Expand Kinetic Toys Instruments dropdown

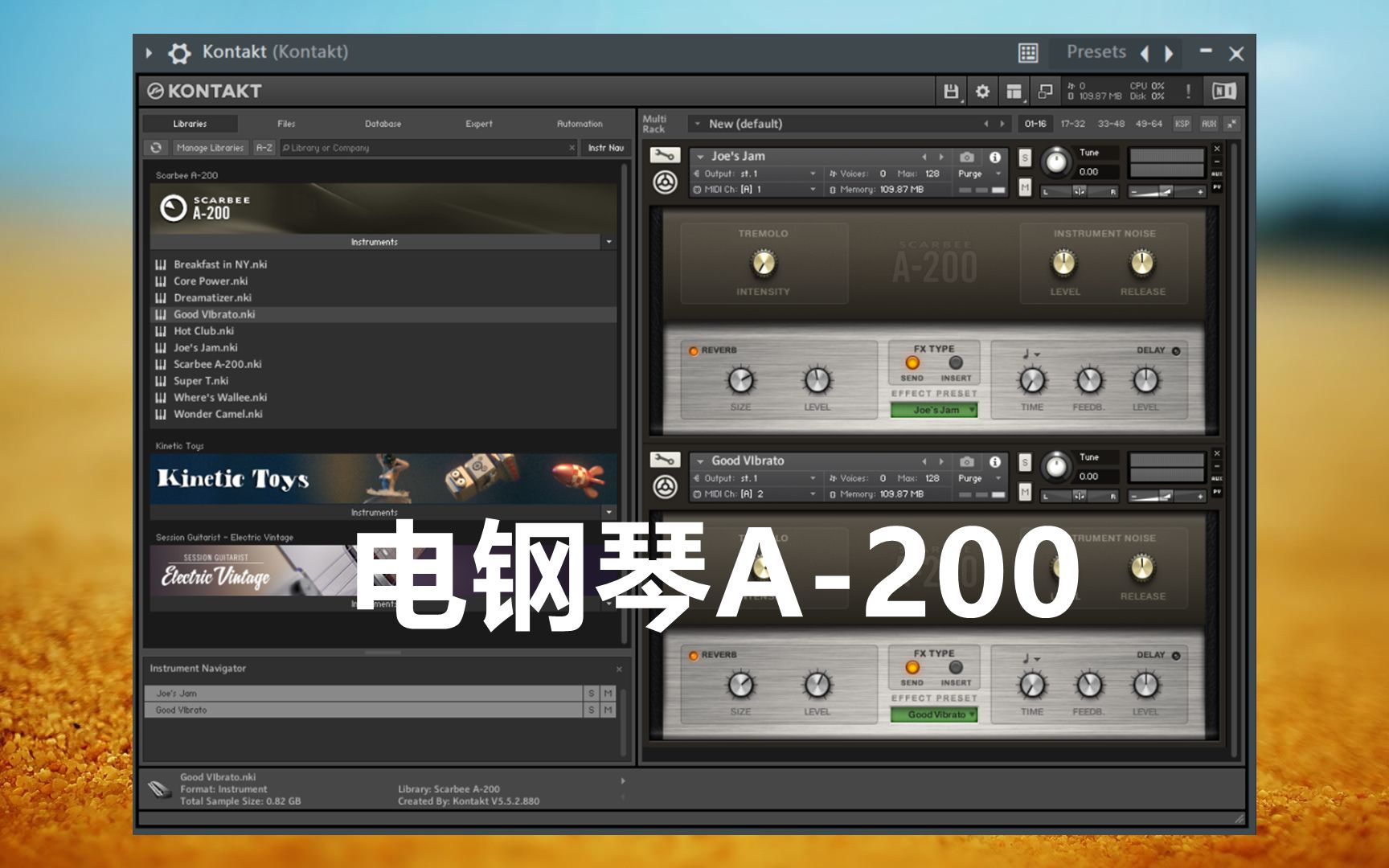tap(608, 512)
